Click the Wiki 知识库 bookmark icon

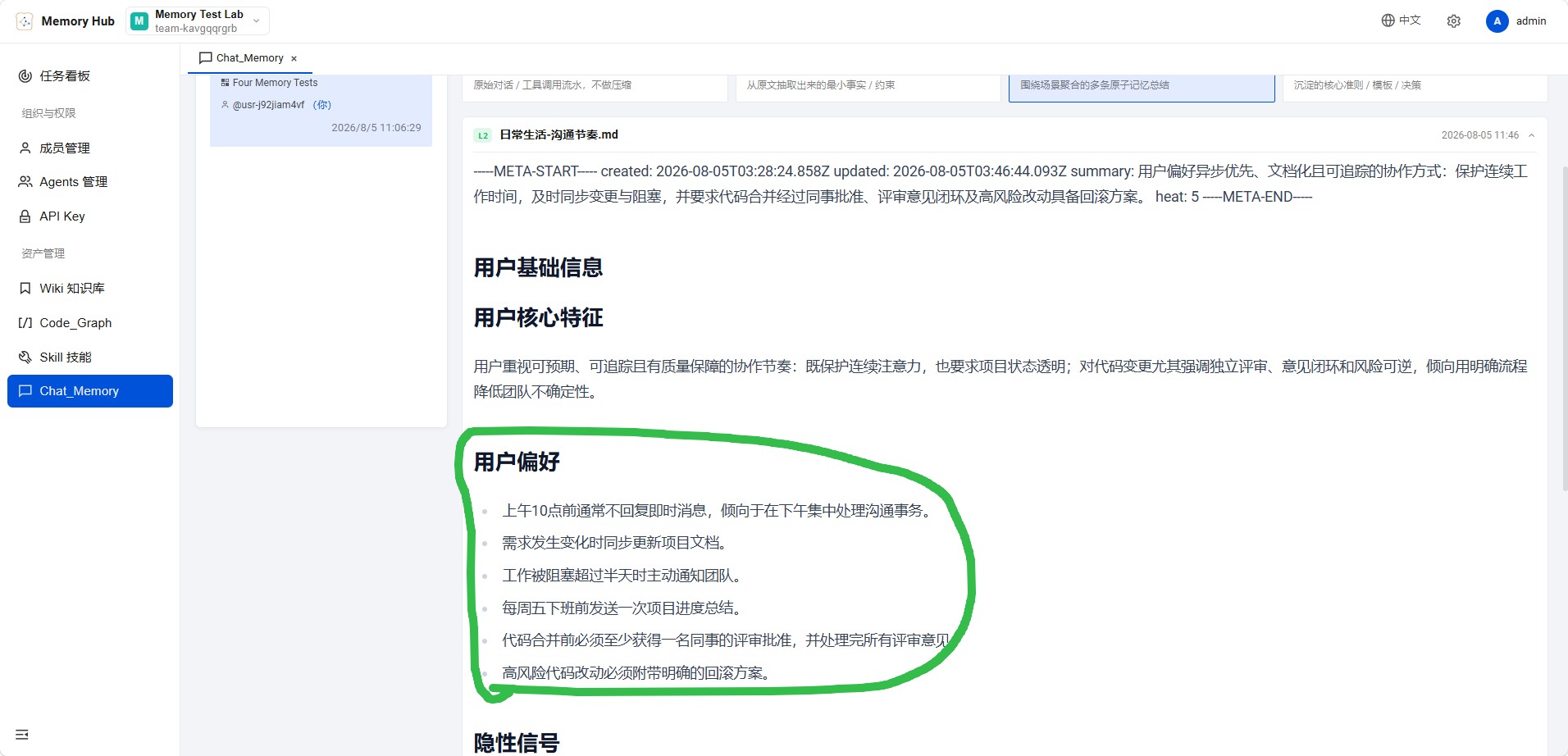25,289
